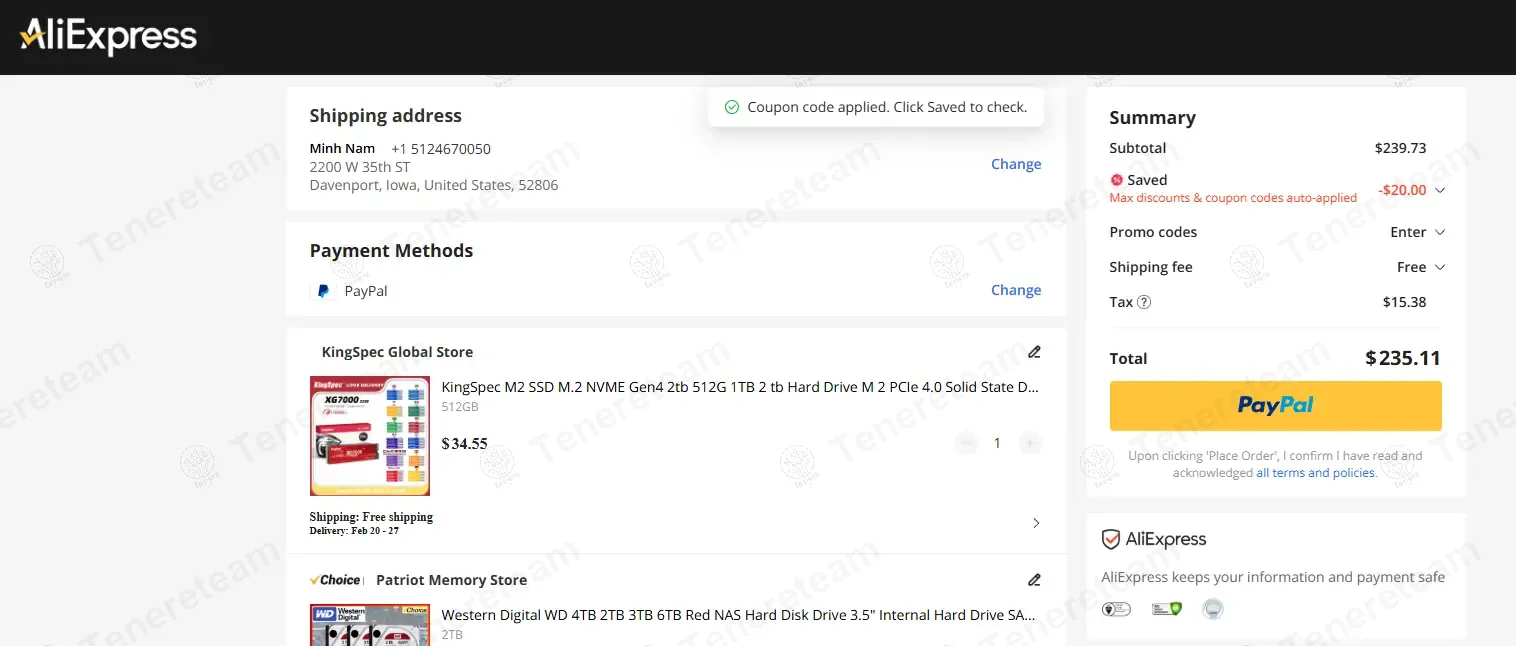The image size is (1516, 646).
Task: Click the KingSpec M2 SSD product title
Action: (x=740, y=387)
